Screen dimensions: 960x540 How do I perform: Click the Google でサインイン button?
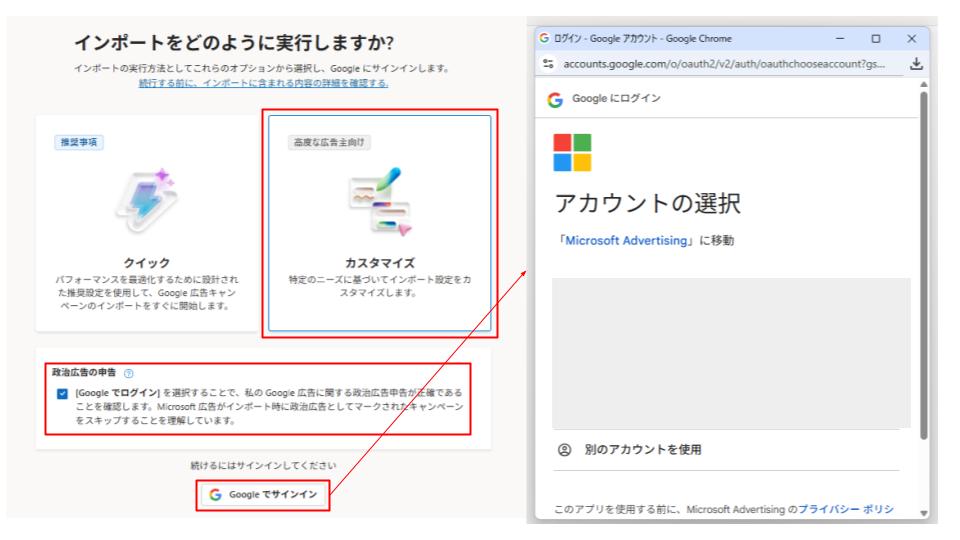point(263,494)
